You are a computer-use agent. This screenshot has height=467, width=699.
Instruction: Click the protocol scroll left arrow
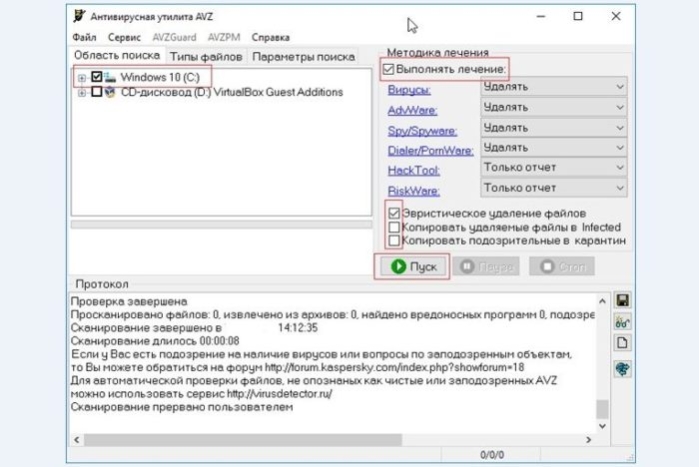(77, 440)
